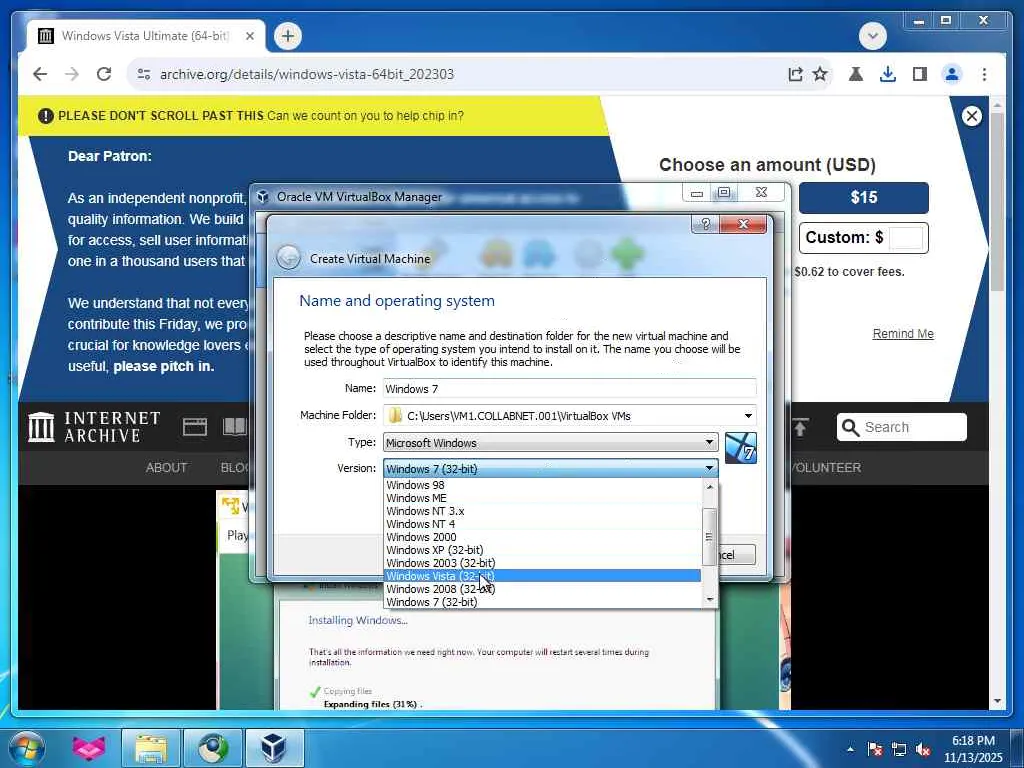Image resolution: width=1024 pixels, height=768 pixels.
Task: Pick Windows XP (32-bit) in the list
Action: tap(542, 551)
